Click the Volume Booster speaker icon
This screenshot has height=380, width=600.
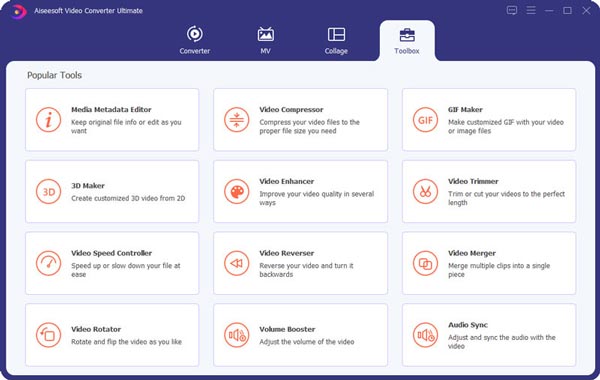[236, 335]
